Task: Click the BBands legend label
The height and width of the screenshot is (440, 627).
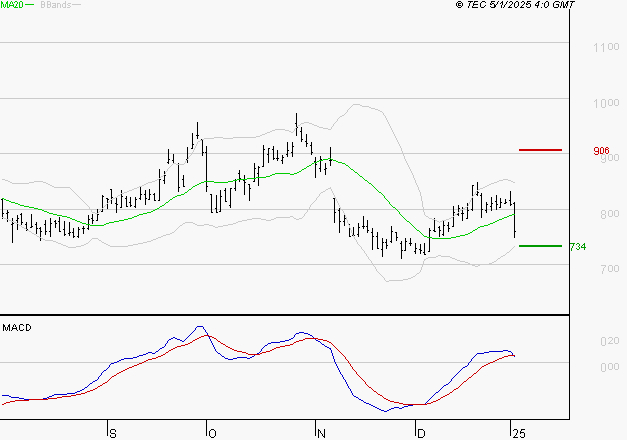Action: tap(56, 5)
